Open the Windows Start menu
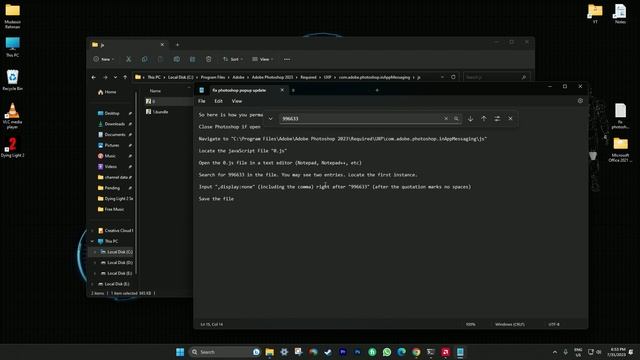 click(180, 352)
